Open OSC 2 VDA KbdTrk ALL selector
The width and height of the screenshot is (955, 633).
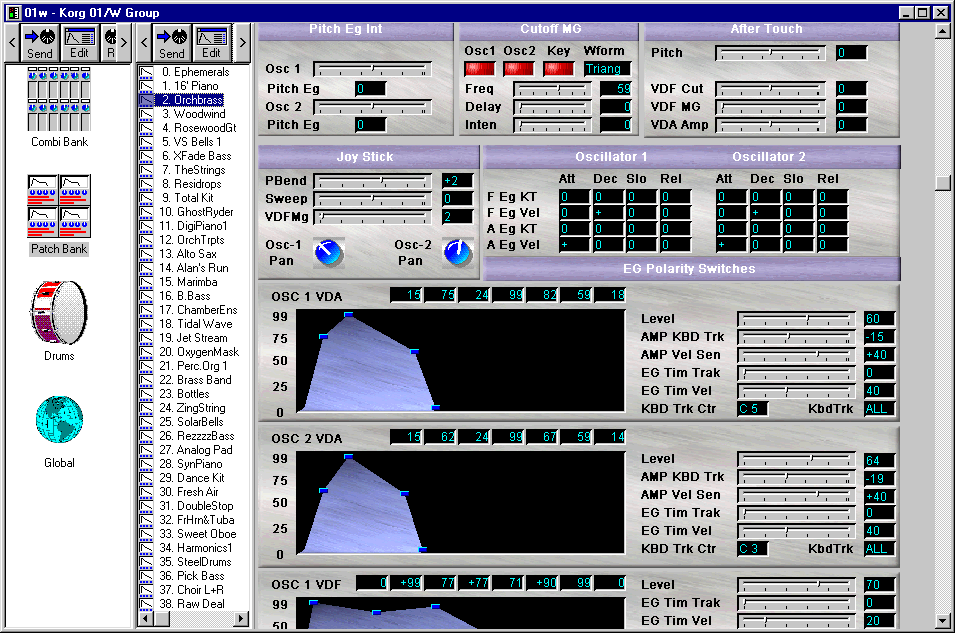point(879,549)
